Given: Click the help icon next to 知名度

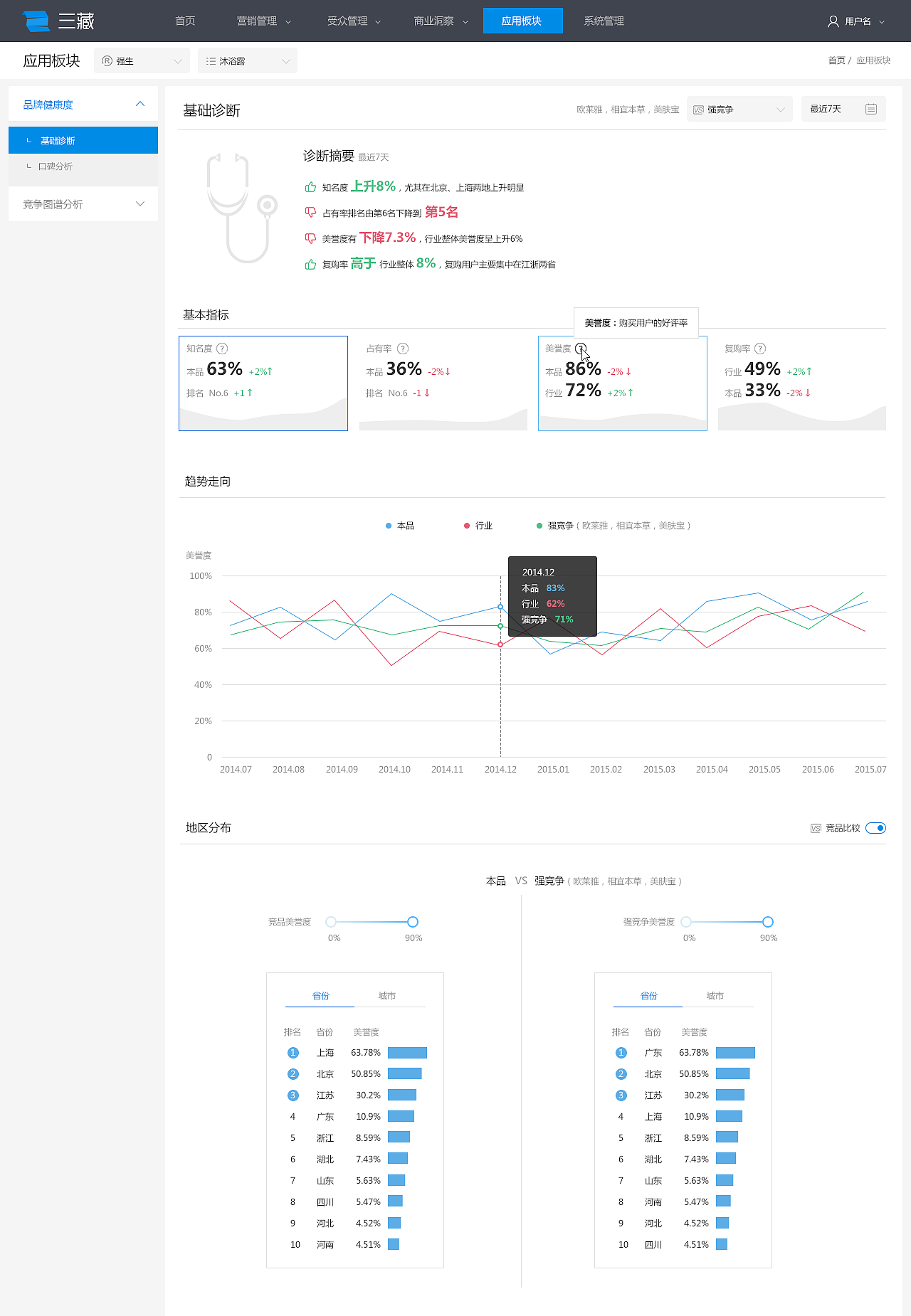Looking at the screenshot, I should (222, 349).
